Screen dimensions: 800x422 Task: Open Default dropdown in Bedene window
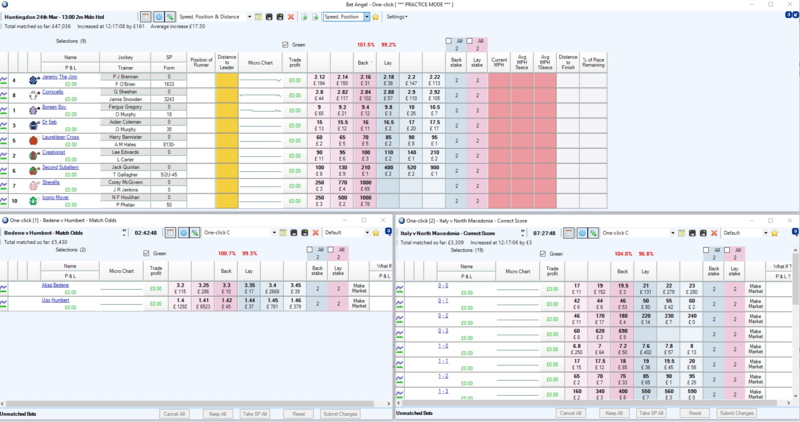tap(367, 233)
